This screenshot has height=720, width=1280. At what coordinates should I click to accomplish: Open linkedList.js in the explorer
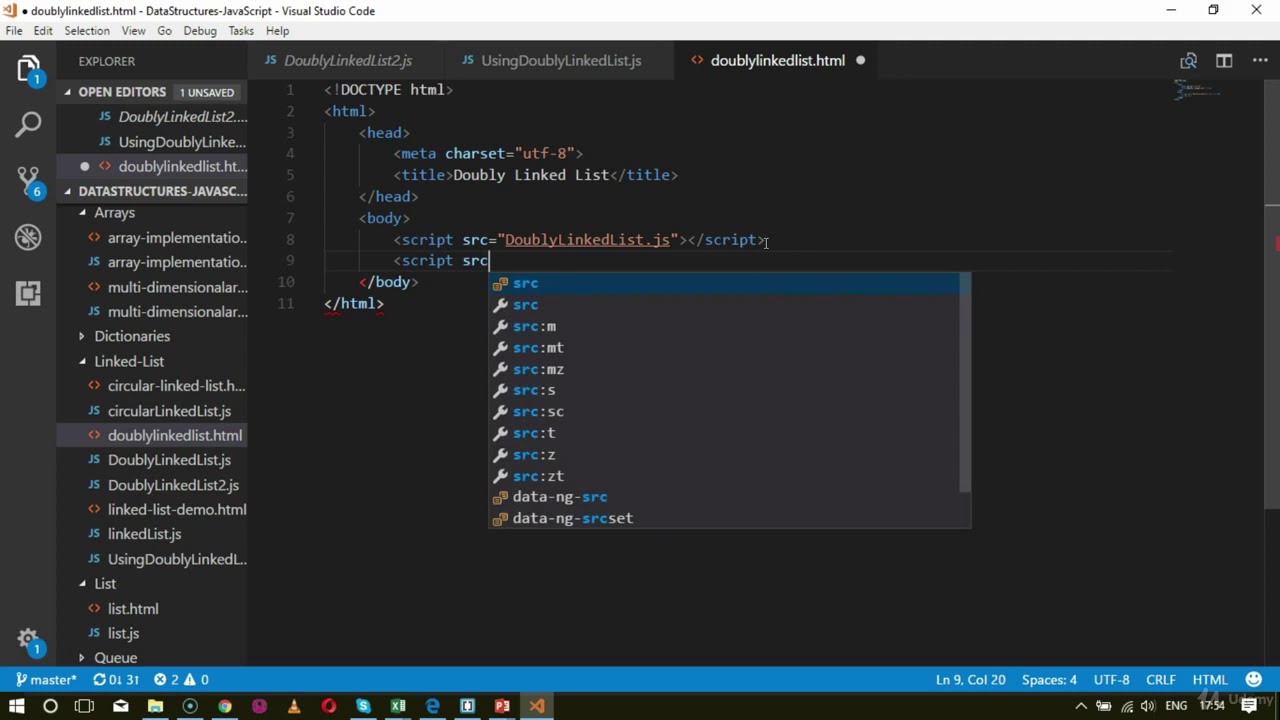[144, 534]
